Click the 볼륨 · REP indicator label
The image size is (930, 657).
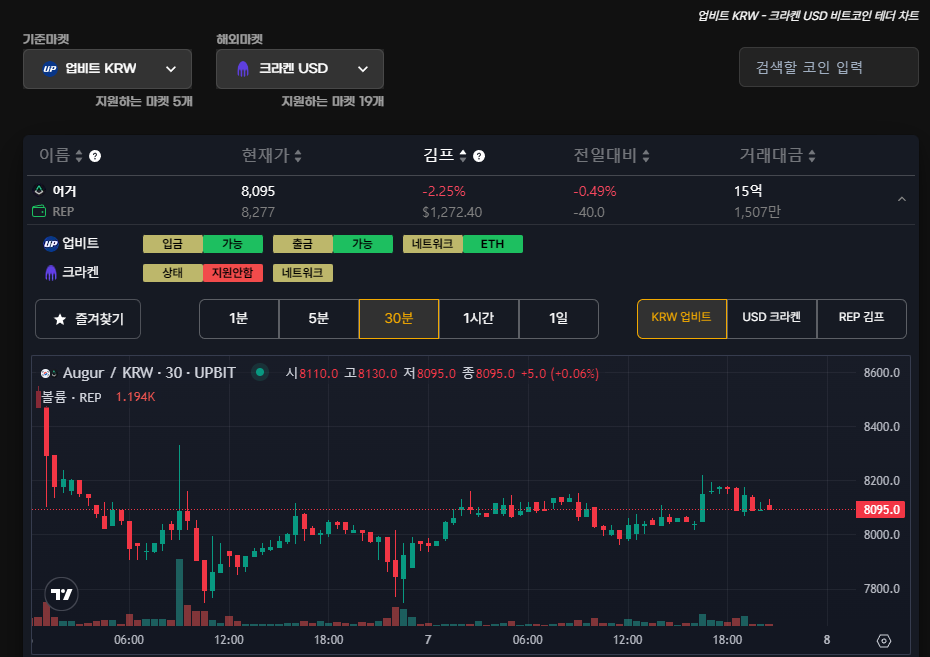click(71, 397)
